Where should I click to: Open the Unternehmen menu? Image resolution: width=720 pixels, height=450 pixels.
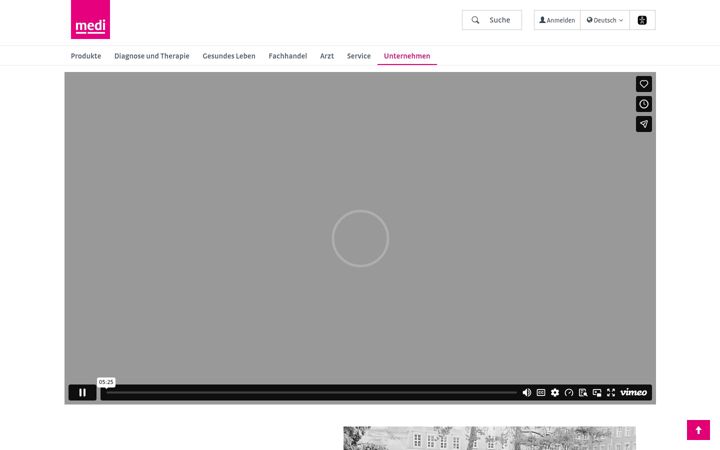407,56
